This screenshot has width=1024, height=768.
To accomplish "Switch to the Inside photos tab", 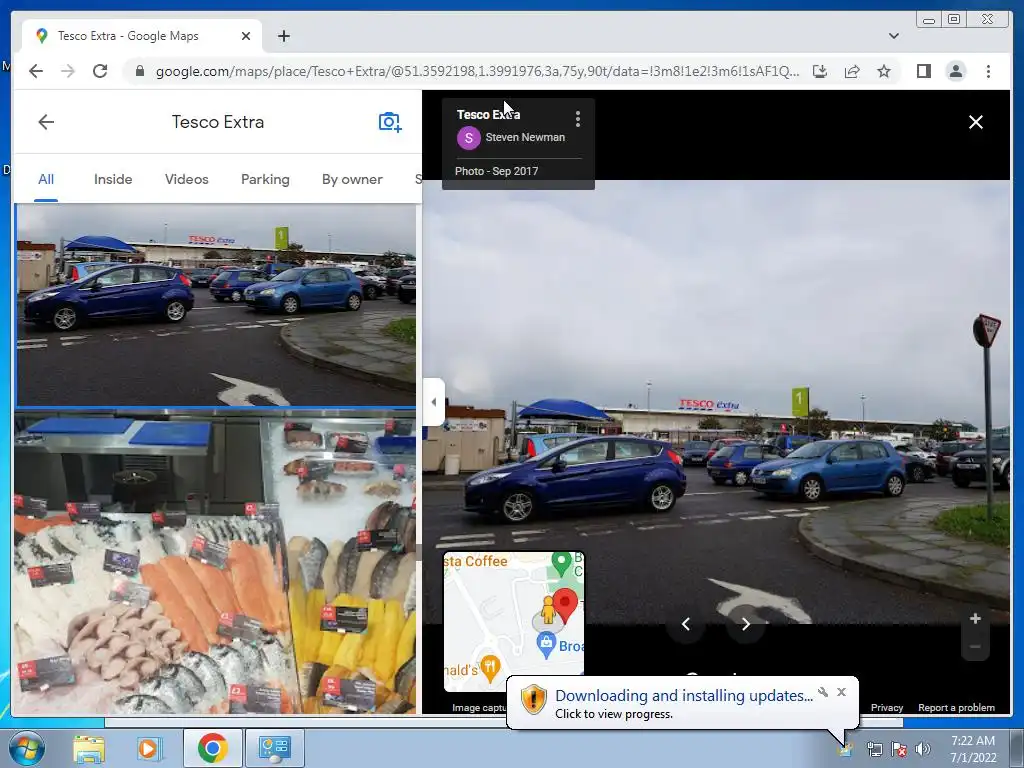I will tap(113, 179).
